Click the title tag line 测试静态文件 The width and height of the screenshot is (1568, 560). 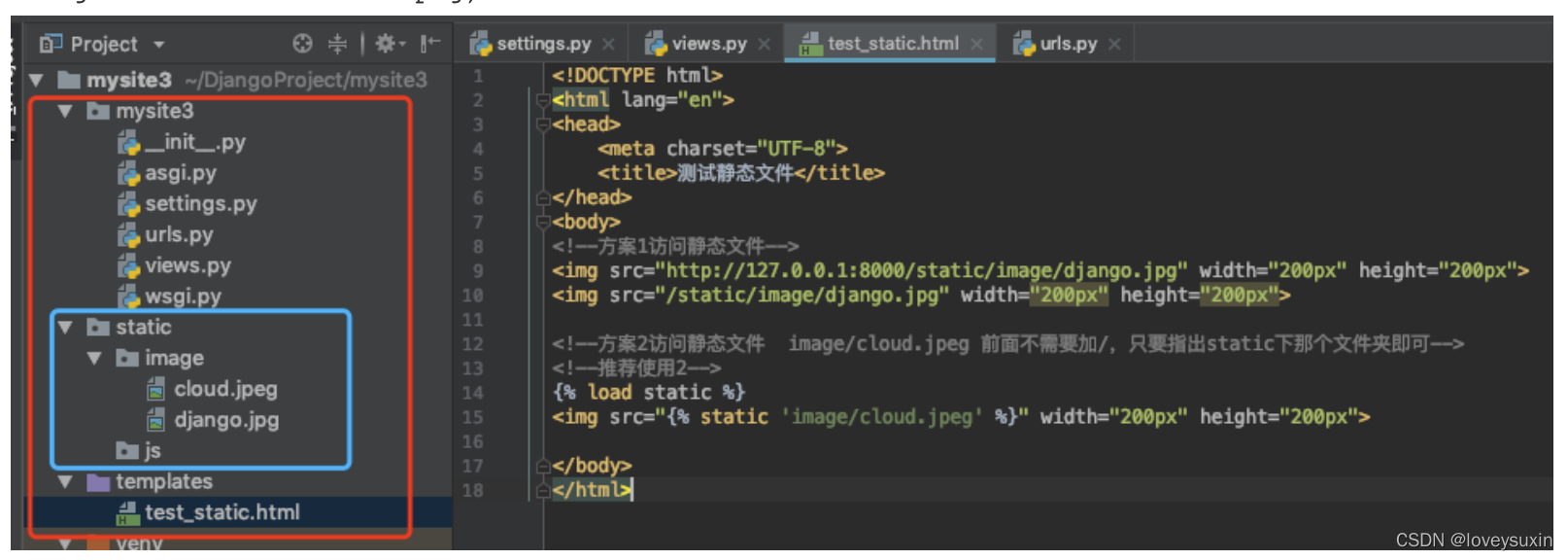pyautogui.click(x=741, y=173)
